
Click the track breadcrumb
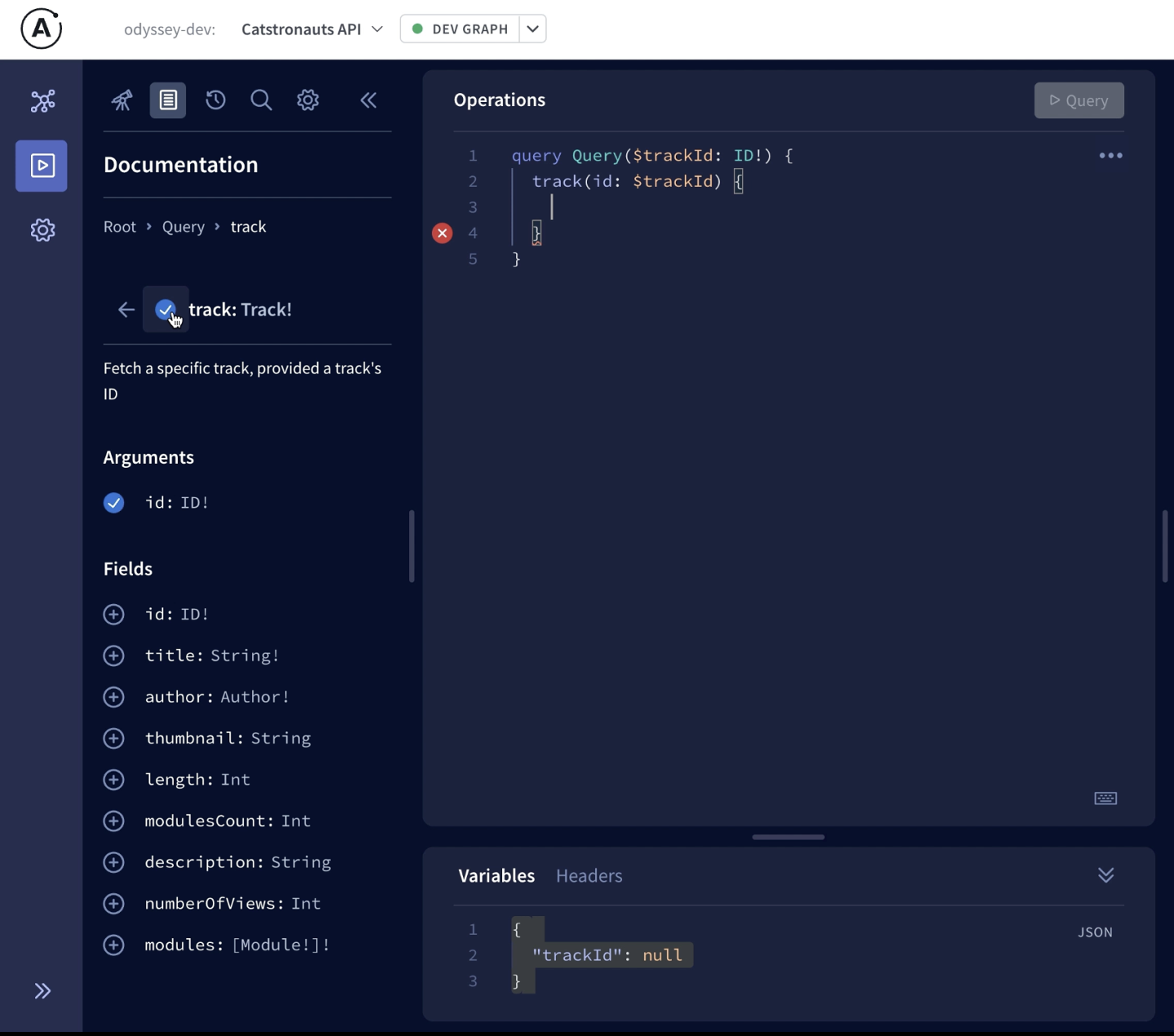pyautogui.click(x=249, y=227)
